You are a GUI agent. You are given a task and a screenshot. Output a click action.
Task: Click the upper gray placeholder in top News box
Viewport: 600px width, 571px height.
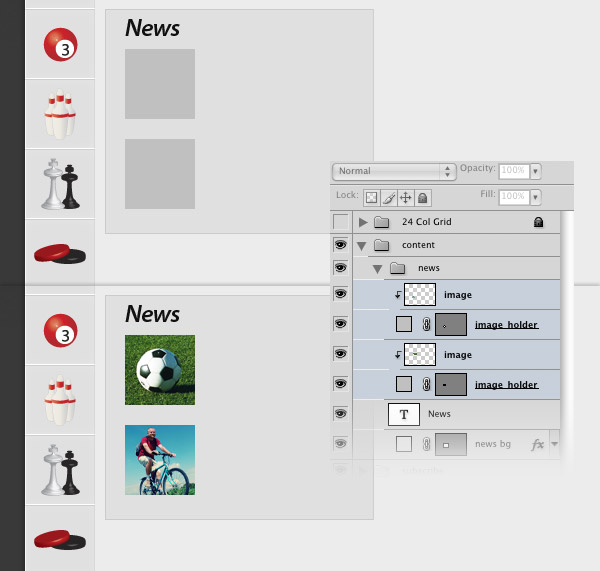[x=160, y=84]
